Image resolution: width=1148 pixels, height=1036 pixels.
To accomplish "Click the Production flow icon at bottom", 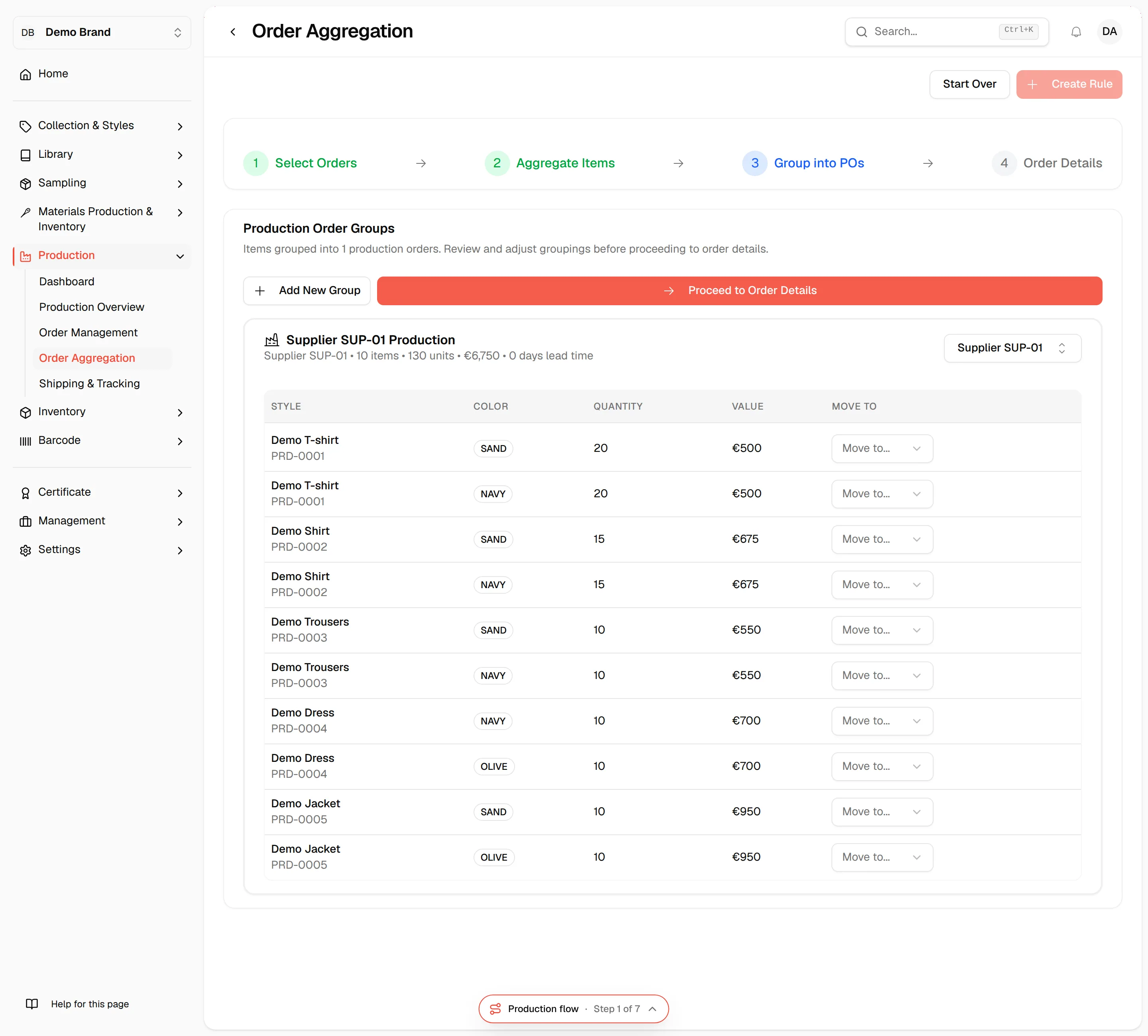I will [495, 1009].
